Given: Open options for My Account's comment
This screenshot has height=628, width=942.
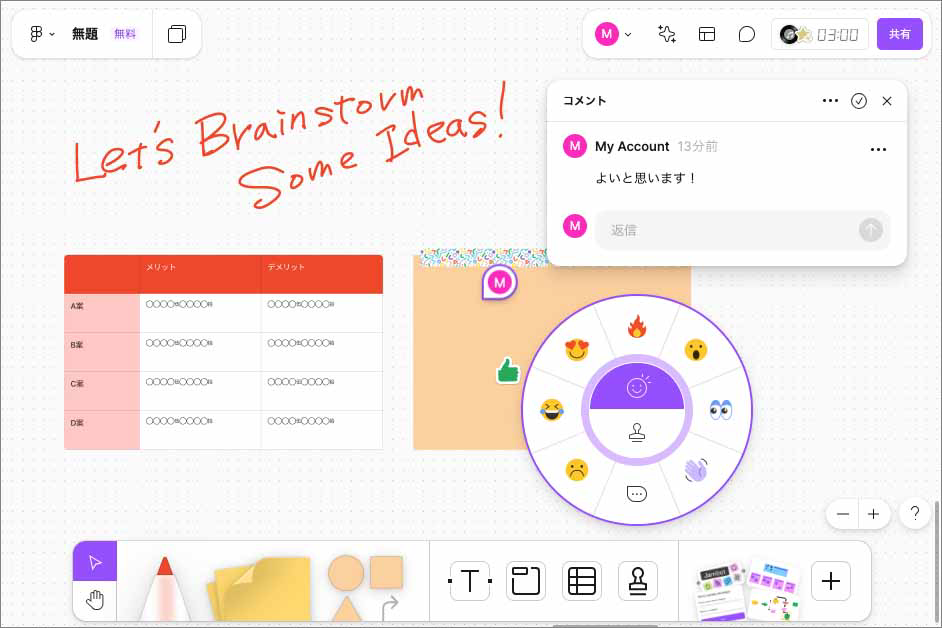Looking at the screenshot, I should 879,149.
